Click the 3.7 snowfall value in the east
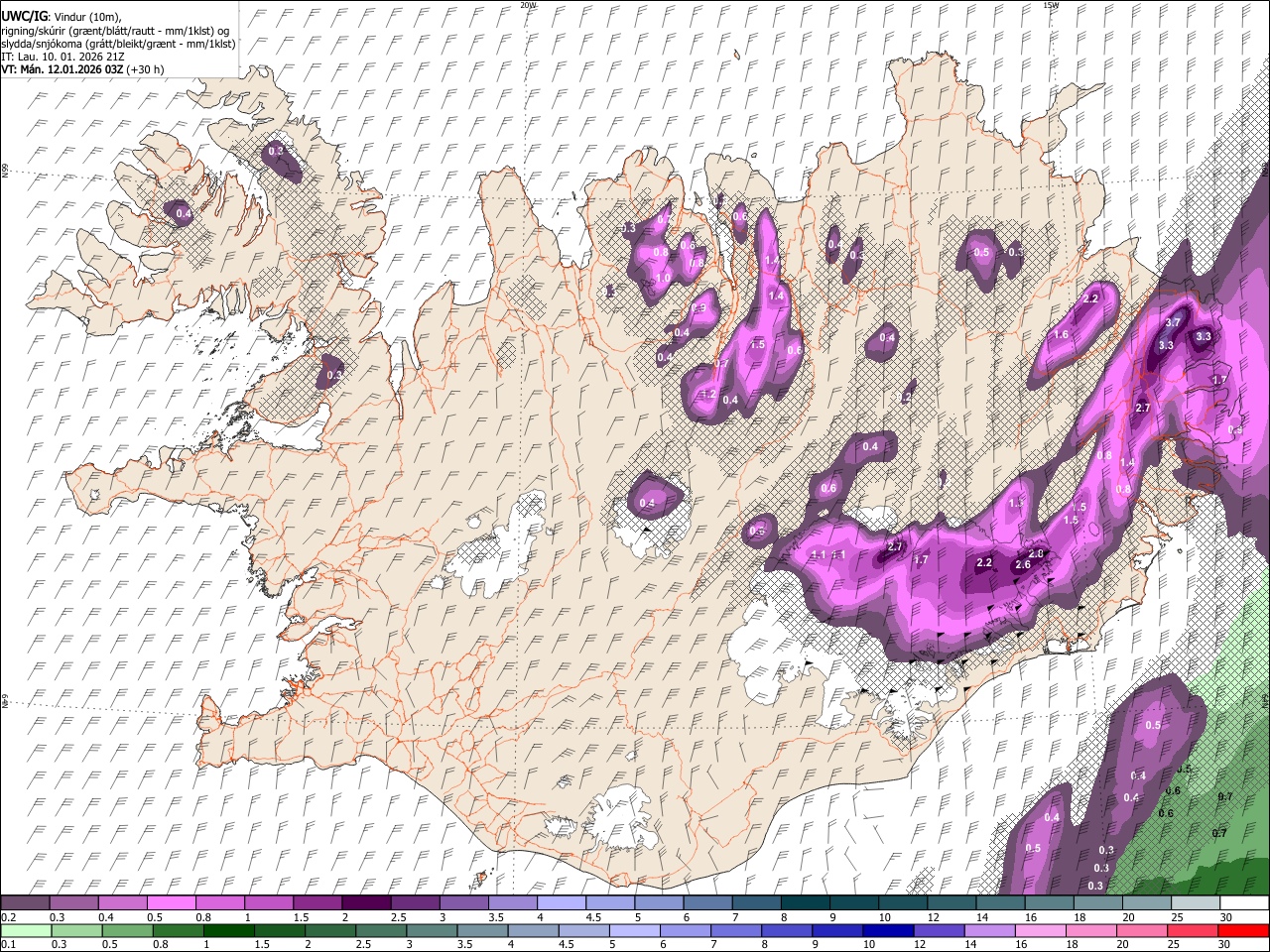The height and width of the screenshot is (952, 1270). [1172, 322]
